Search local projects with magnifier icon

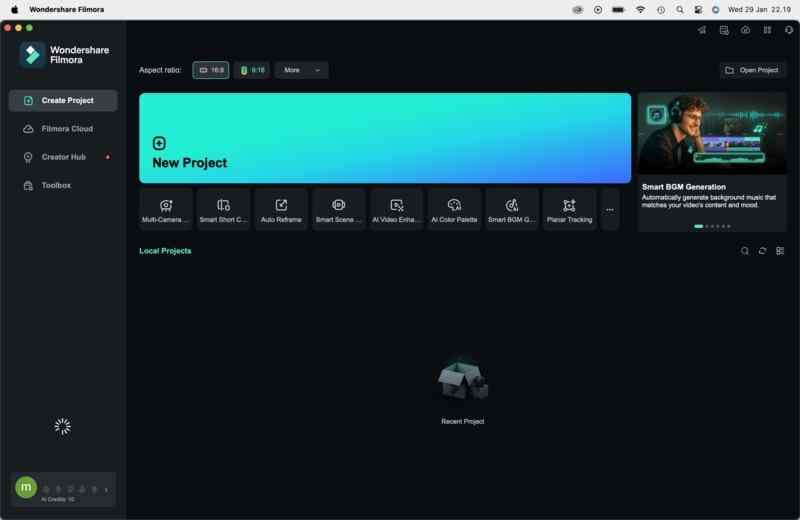click(745, 251)
